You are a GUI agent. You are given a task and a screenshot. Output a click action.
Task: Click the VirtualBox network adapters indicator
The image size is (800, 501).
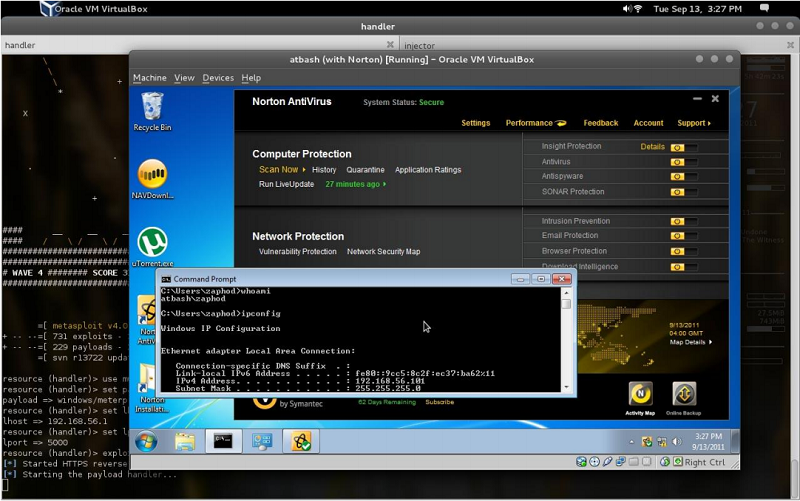point(620,462)
